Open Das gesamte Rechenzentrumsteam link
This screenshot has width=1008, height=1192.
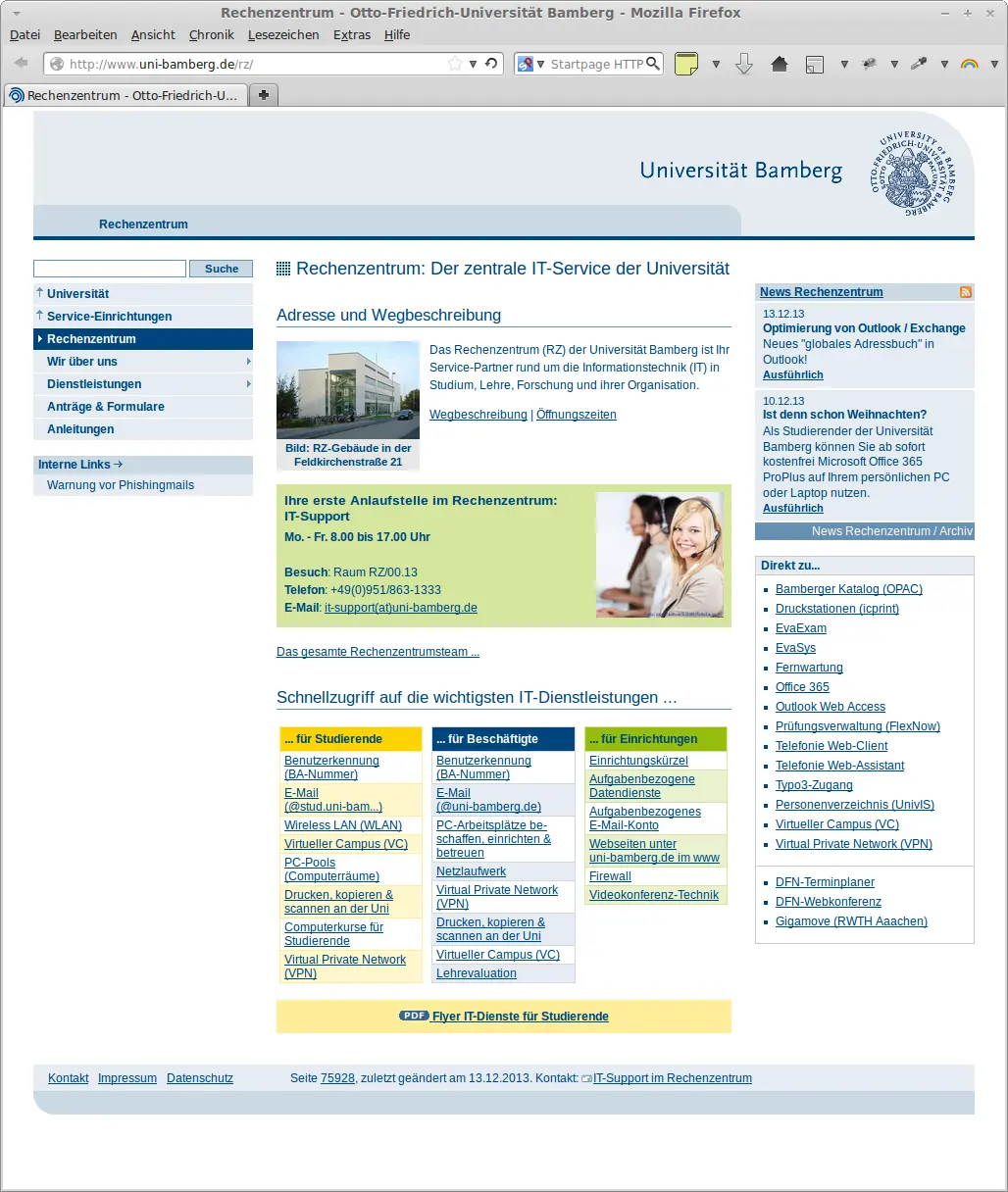coord(378,652)
